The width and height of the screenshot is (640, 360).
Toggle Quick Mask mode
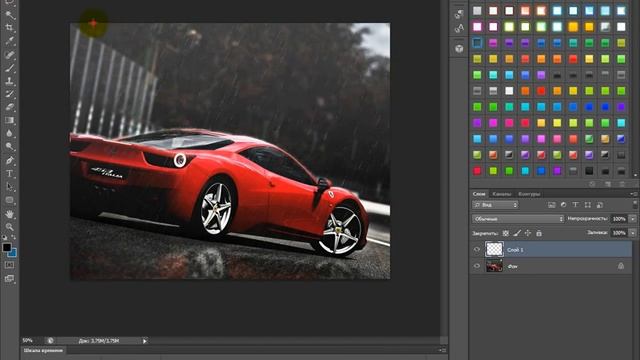pyautogui.click(x=9, y=265)
